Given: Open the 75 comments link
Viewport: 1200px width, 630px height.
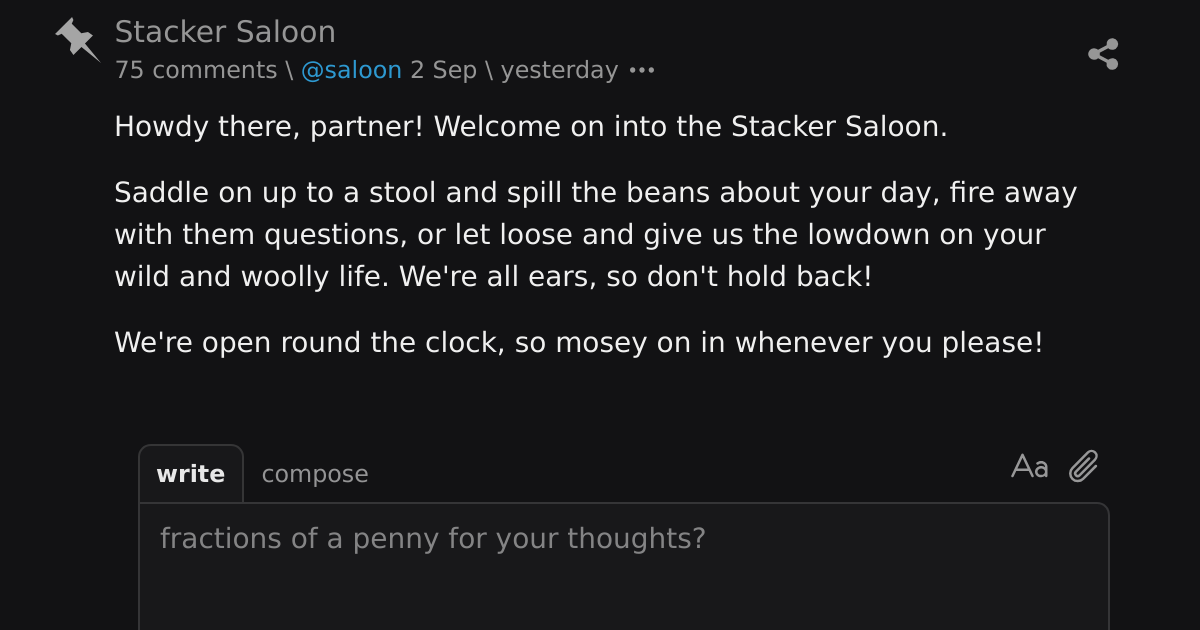Looking at the screenshot, I should click(195, 70).
